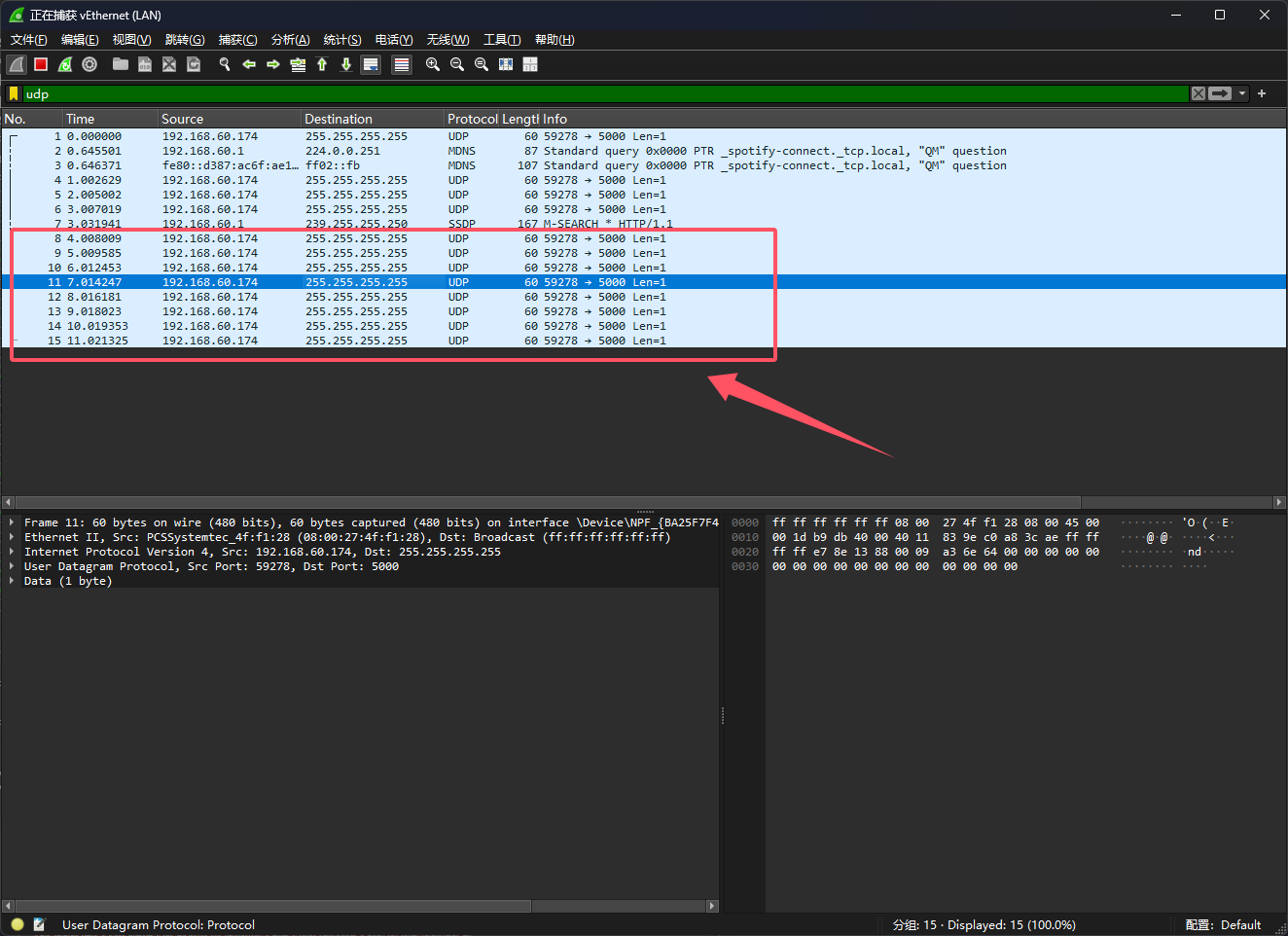The height and width of the screenshot is (936, 1288).
Task: Expand the Frame 11 detail row
Action: click(x=12, y=522)
